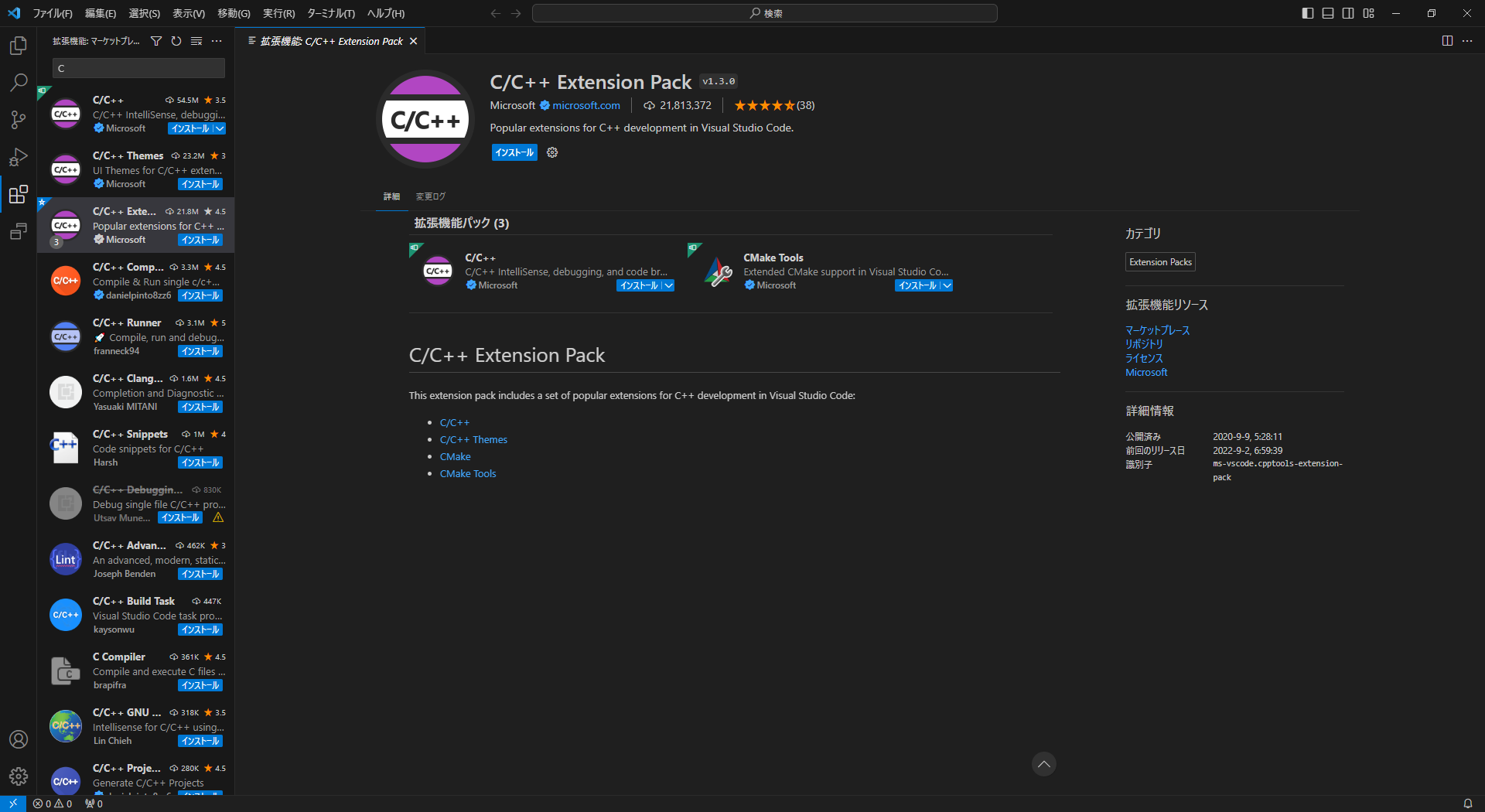Switch to the 変更ログ tab
The width and height of the screenshot is (1485, 812).
click(430, 196)
